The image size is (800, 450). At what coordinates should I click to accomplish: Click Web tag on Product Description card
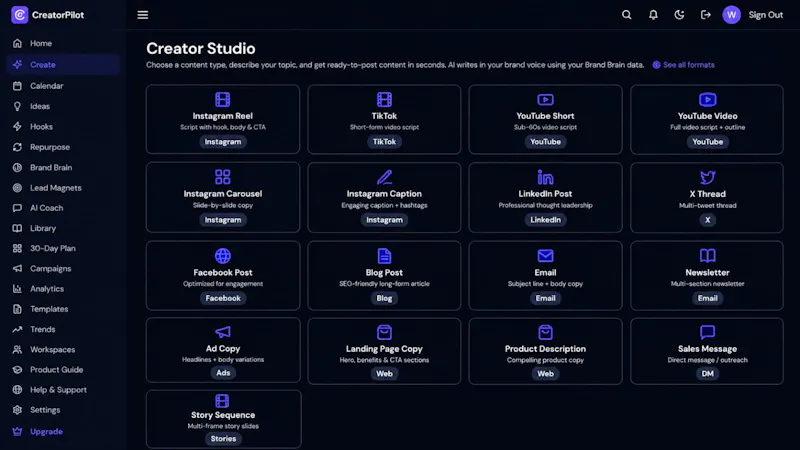(545, 373)
